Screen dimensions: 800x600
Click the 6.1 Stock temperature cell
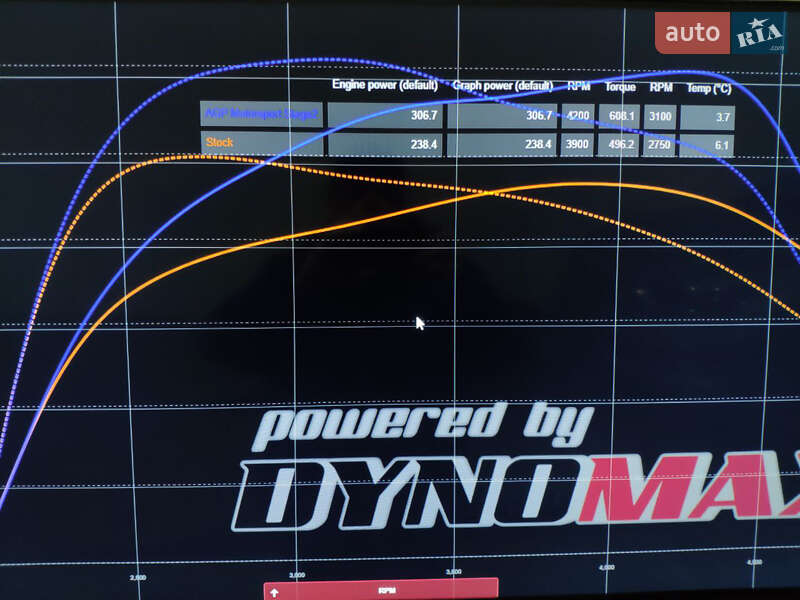coord(722,146)
